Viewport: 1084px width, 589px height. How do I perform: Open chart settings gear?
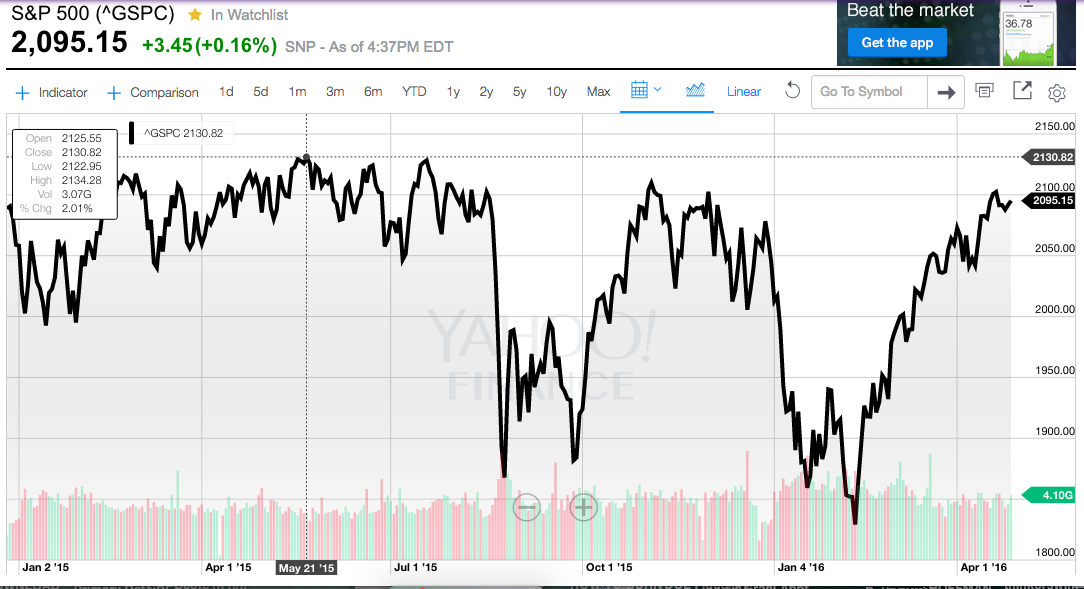(1056, 92)
